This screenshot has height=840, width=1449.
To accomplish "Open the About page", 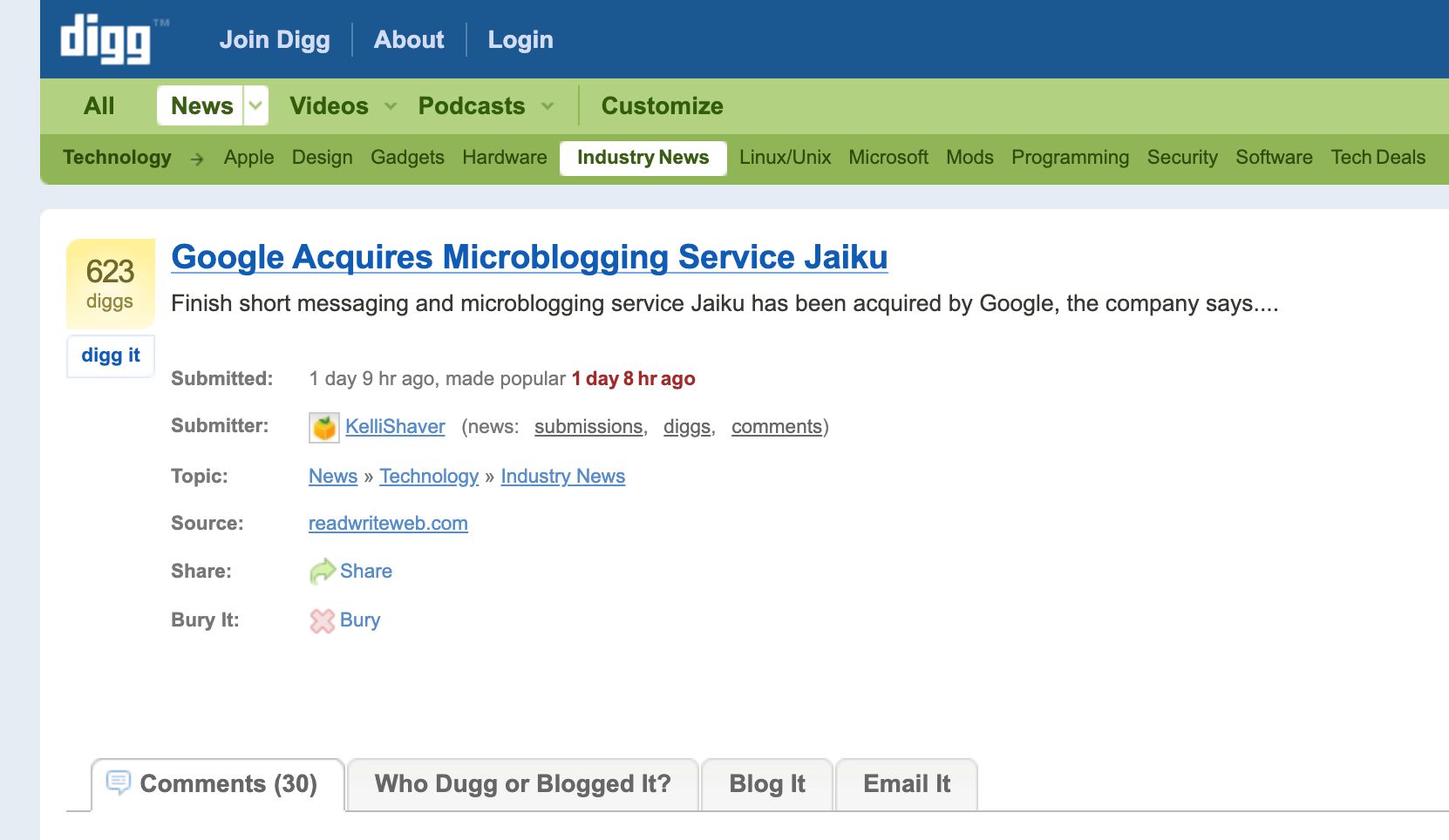I will [x=409, y=39].
